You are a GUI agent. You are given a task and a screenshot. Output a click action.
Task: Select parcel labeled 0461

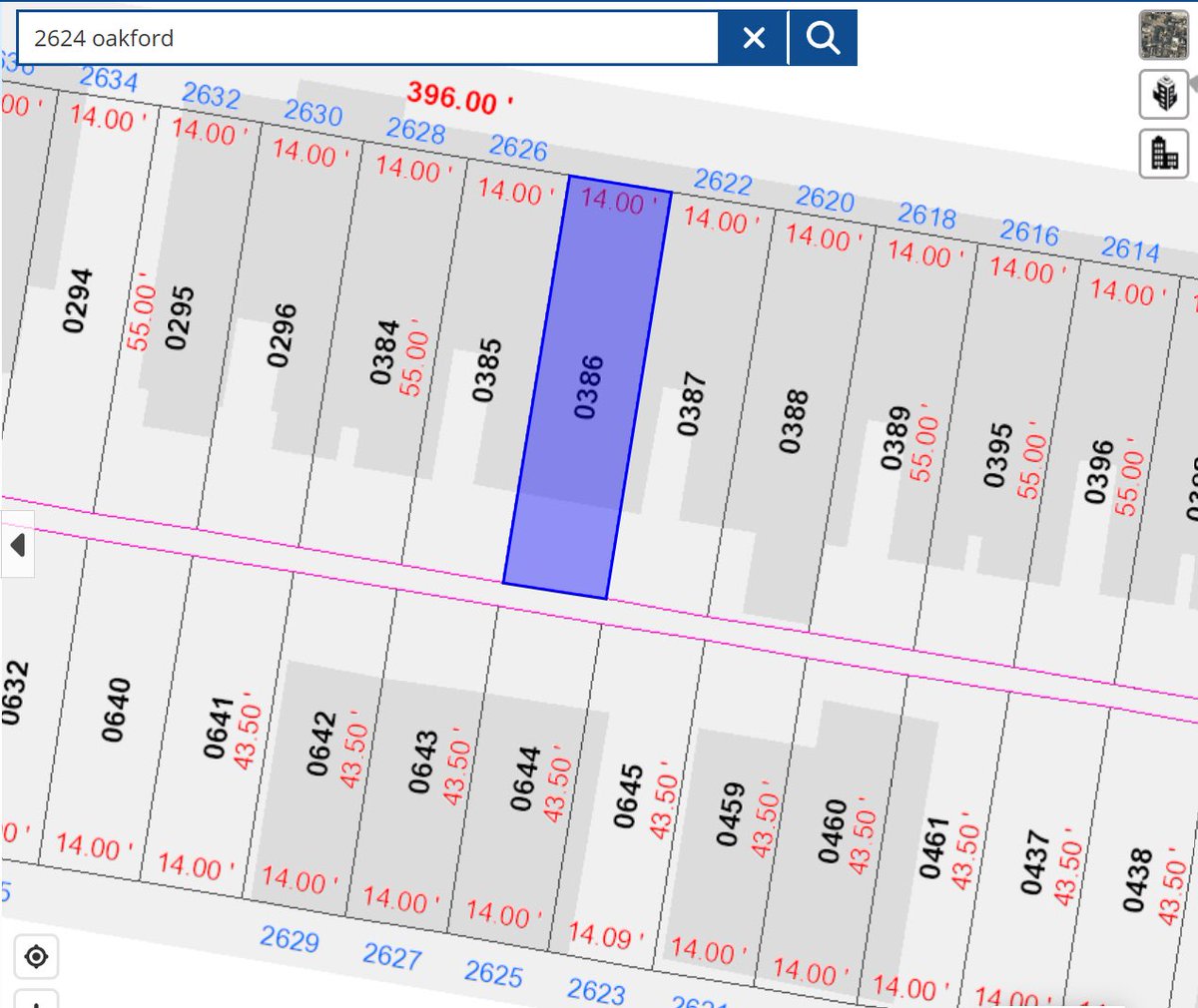(x=934, y=848)
